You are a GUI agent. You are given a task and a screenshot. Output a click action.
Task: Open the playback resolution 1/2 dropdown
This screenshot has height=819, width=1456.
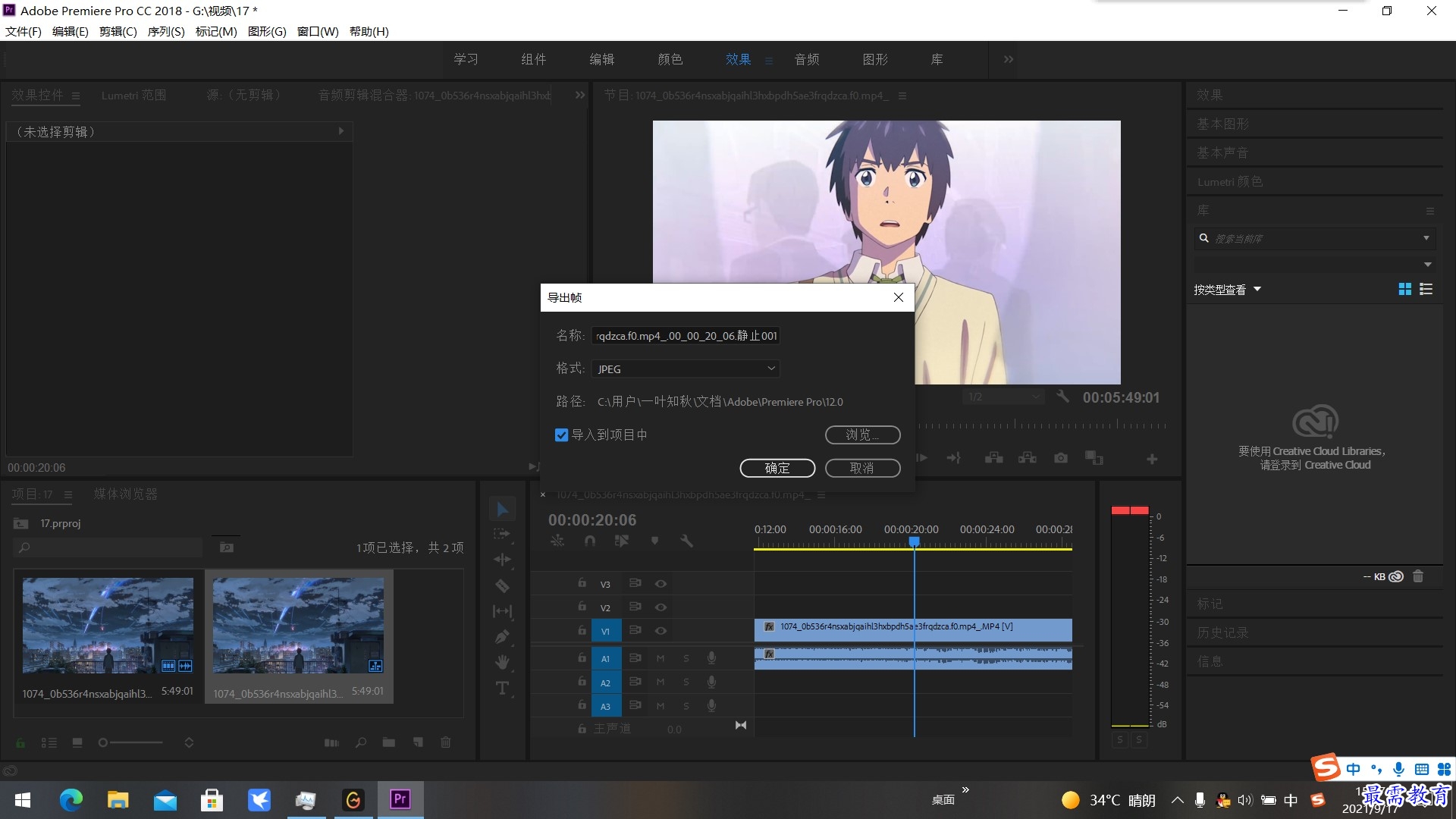[x=1004, y=397]
